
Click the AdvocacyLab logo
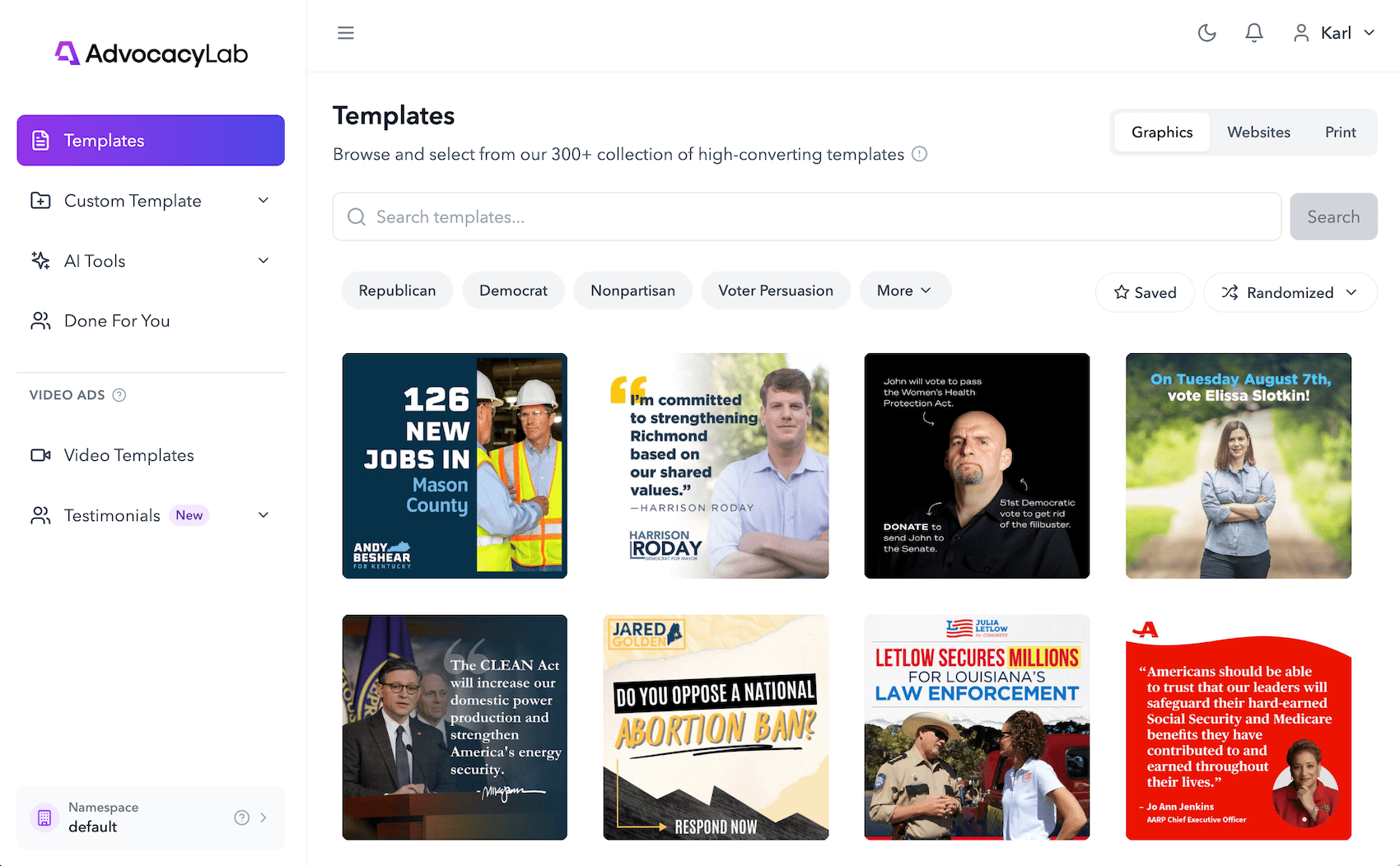[152, 54]
